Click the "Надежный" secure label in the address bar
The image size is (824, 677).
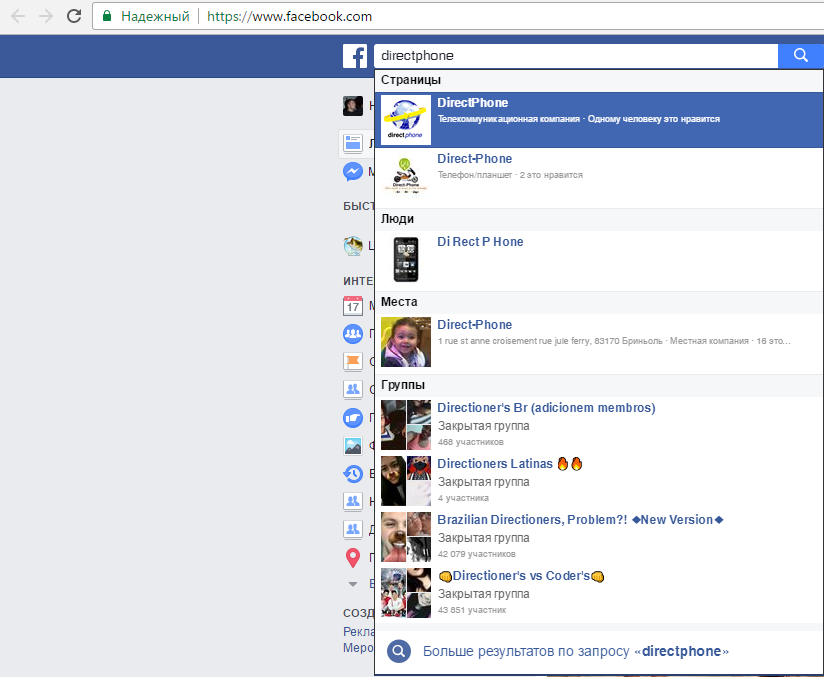[x=155, y=16]
